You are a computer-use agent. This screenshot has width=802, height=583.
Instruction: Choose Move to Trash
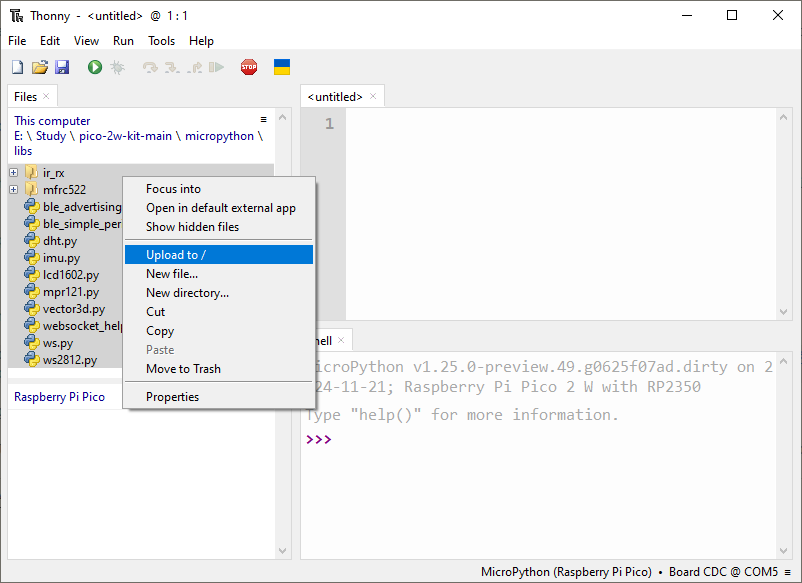pos(219,369)
